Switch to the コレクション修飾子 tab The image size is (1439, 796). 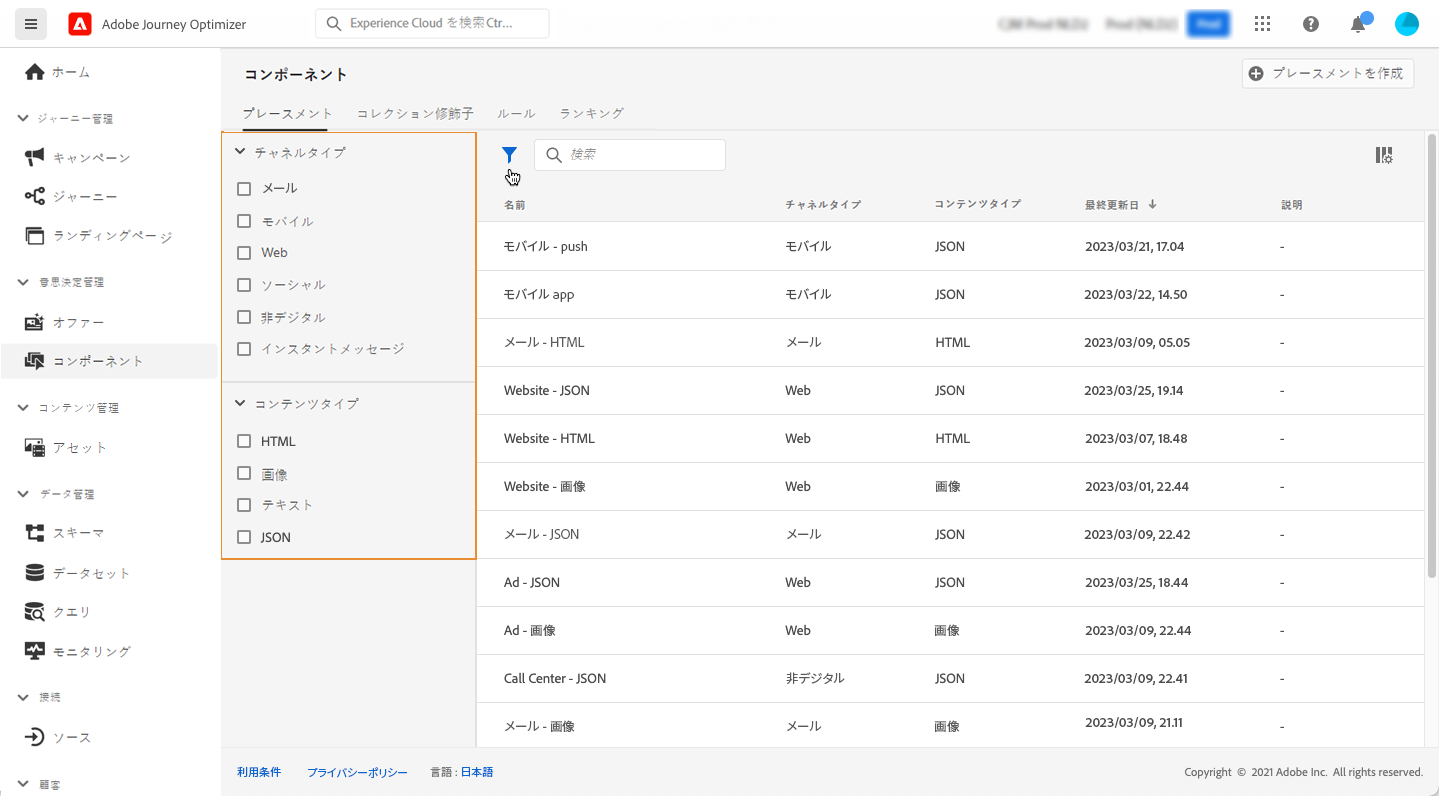tap(415, 114)
